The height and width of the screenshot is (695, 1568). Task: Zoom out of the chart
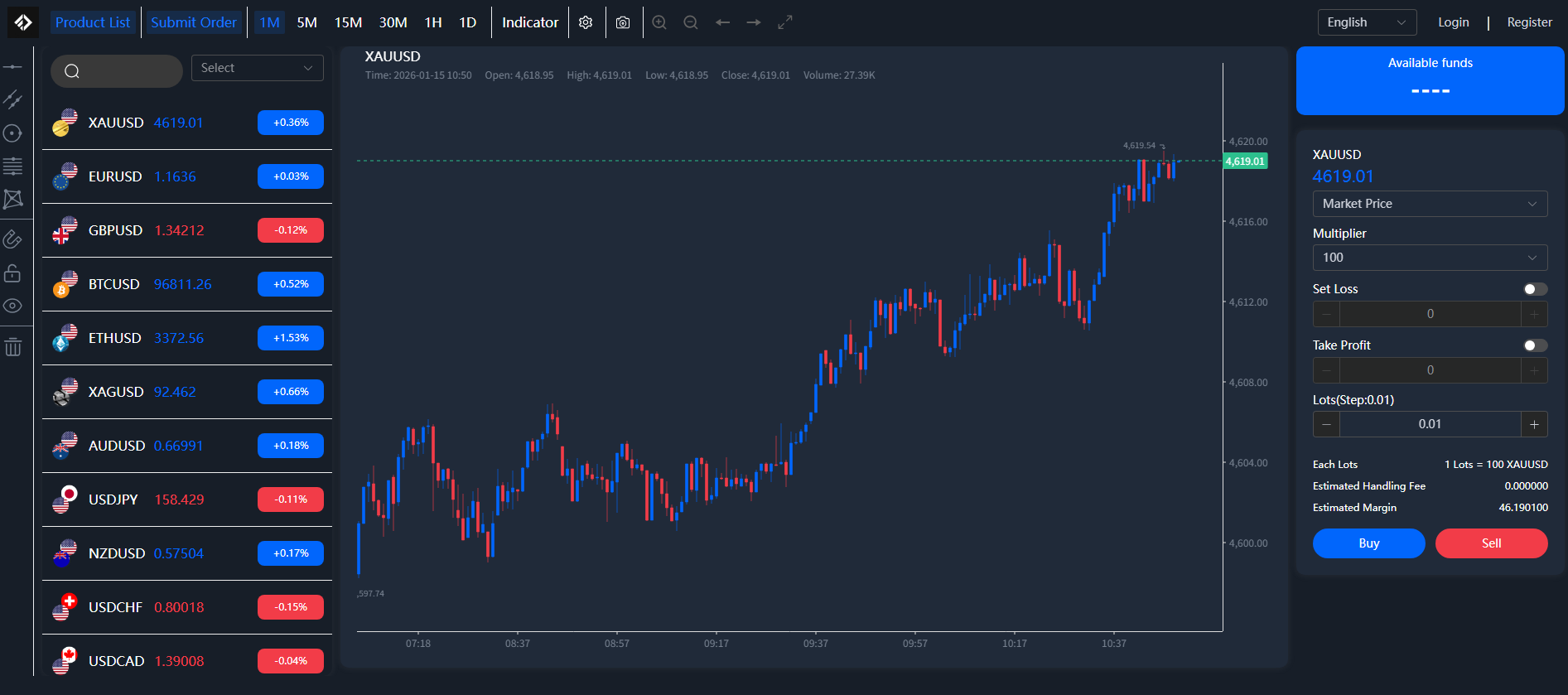[x=691, y=22]
